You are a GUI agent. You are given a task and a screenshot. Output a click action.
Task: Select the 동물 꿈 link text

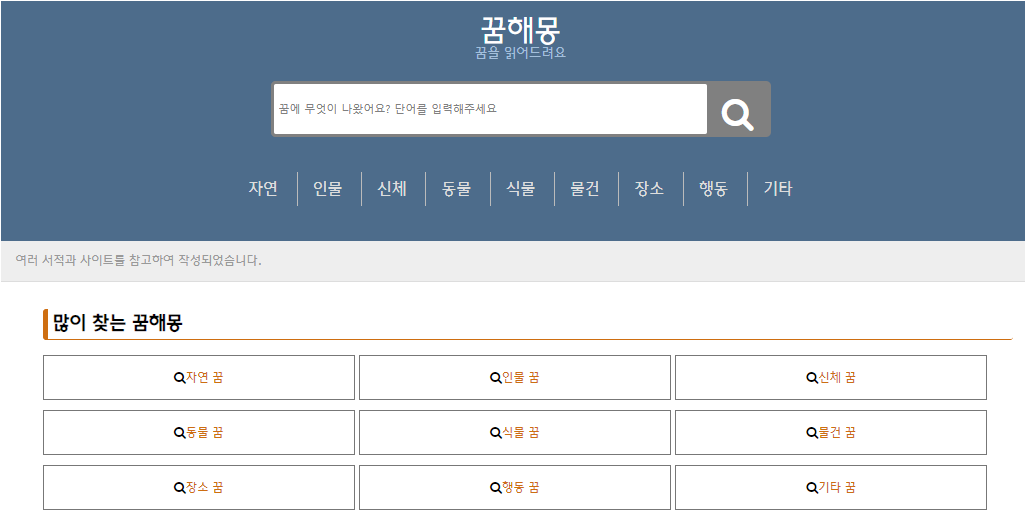[205, 433]
